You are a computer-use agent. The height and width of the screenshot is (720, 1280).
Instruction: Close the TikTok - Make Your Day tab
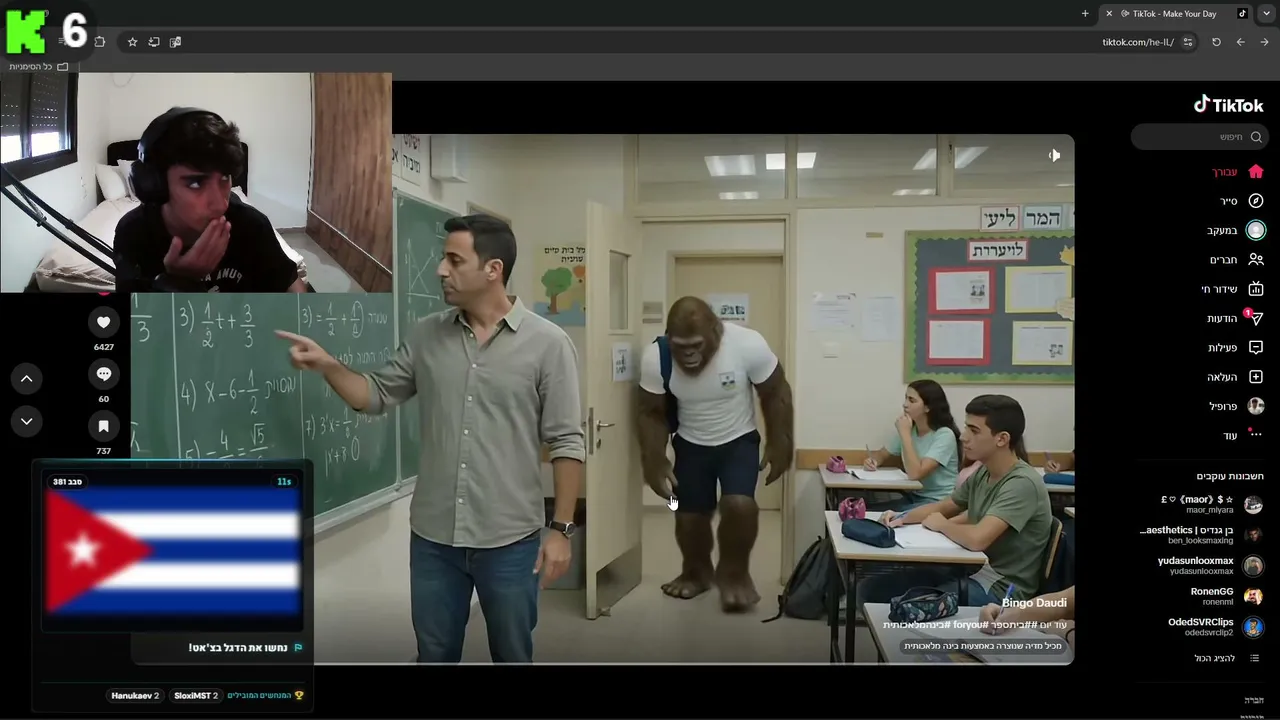1108,14
